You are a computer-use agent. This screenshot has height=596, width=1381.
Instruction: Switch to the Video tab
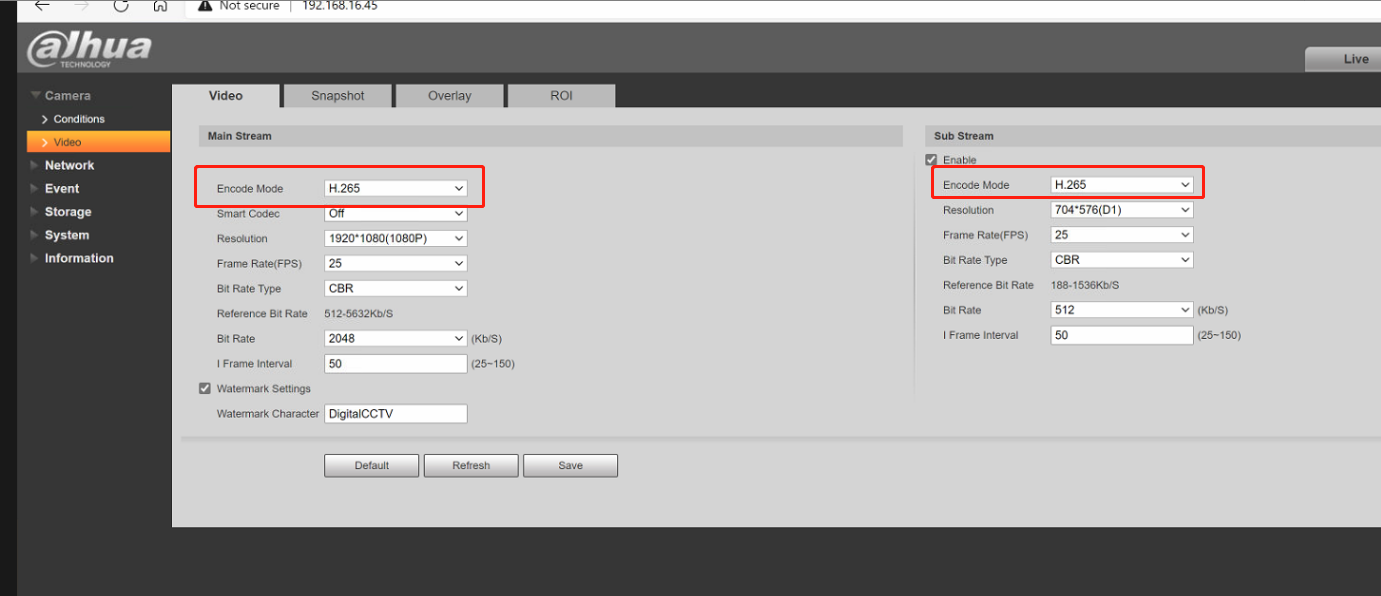[226, 96]
